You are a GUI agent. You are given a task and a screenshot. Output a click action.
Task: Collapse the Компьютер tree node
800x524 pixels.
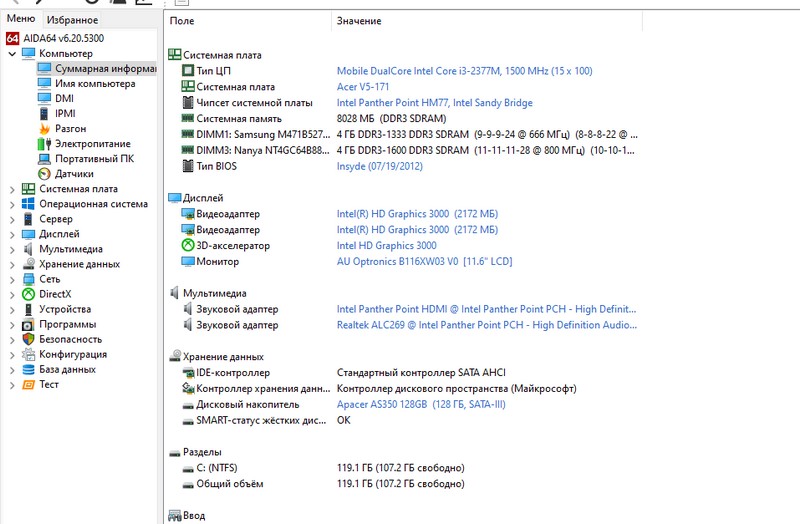[12, 54]
